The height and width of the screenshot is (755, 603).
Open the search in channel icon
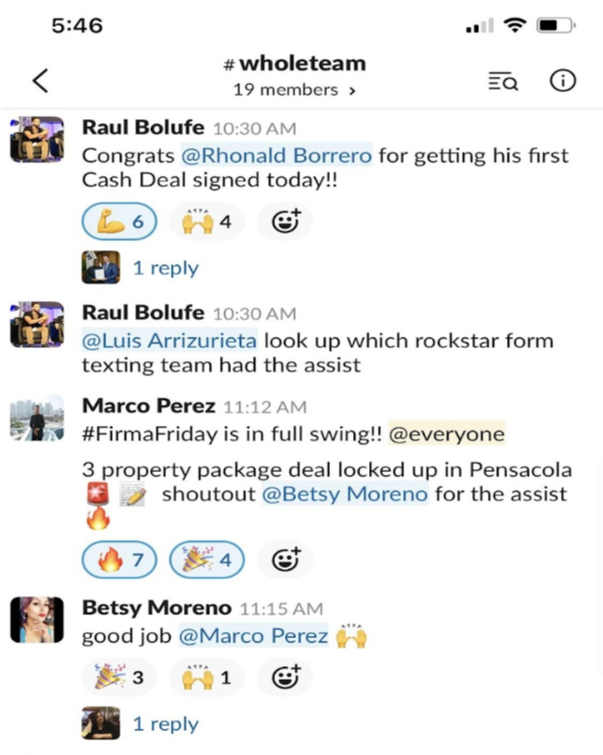coord(503,81)
